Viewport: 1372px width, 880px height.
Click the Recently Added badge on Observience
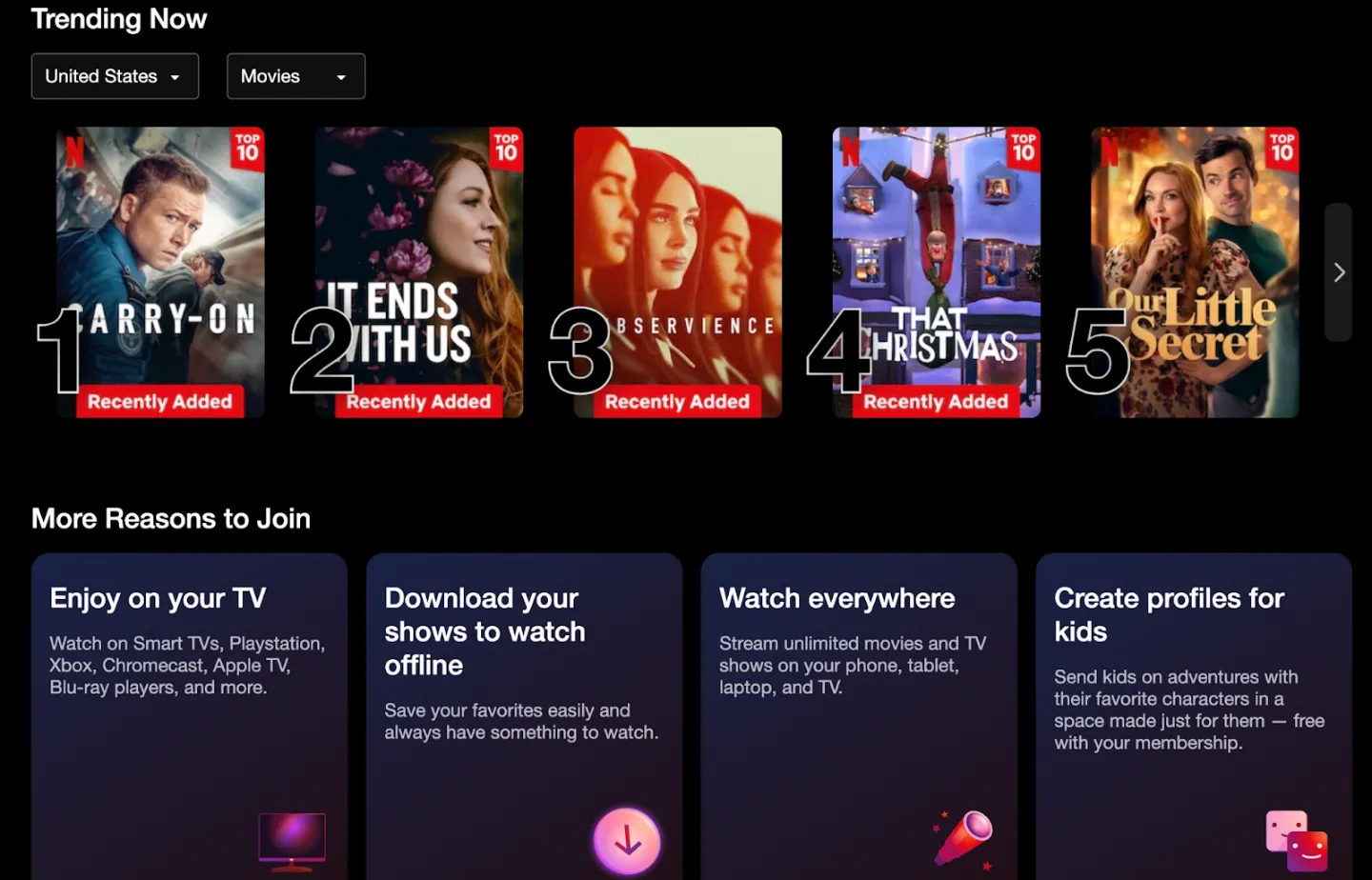point(677,402)
